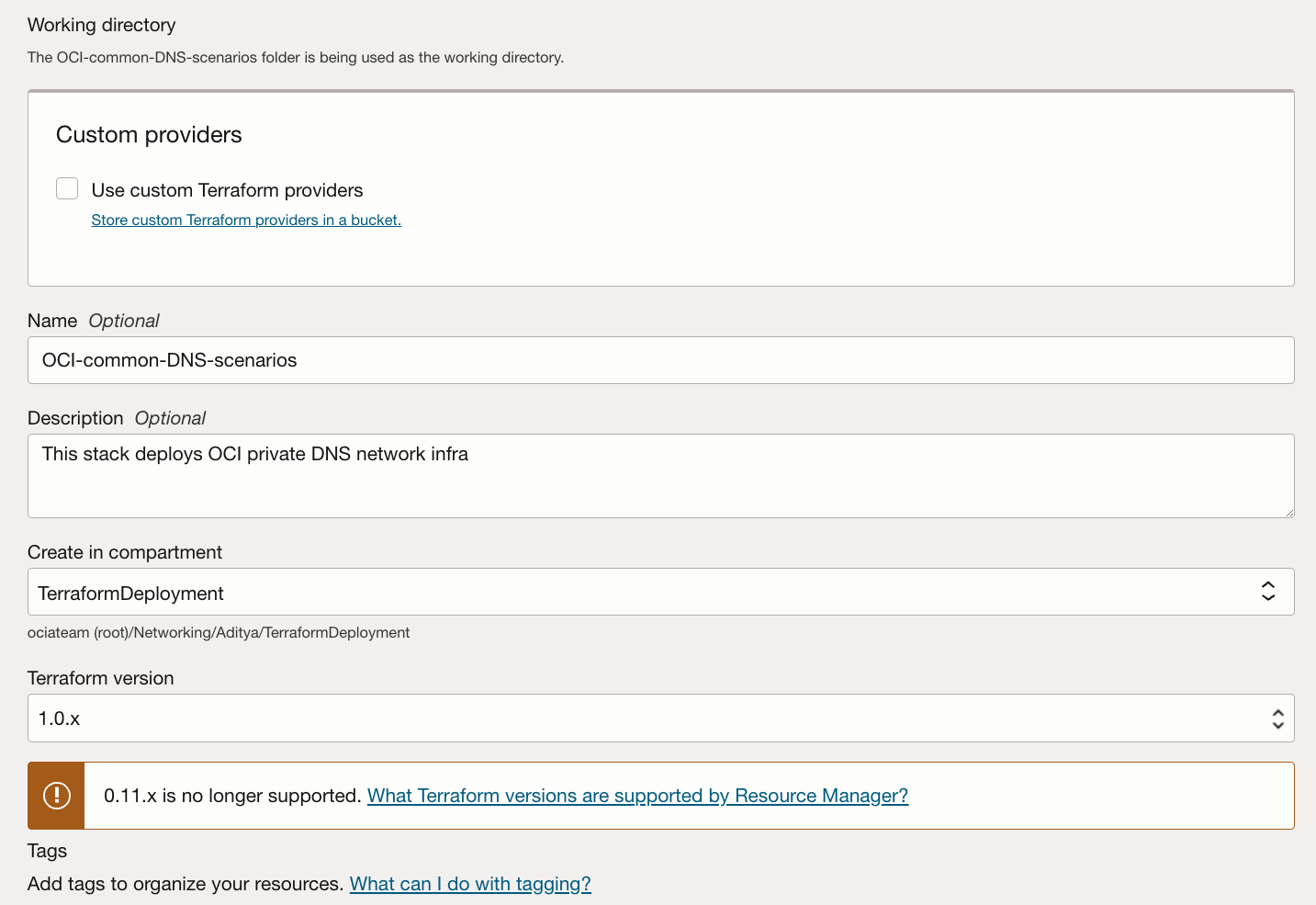Click the Tags section heading
Screen dimensions: 1316x905
coord(48,851)
